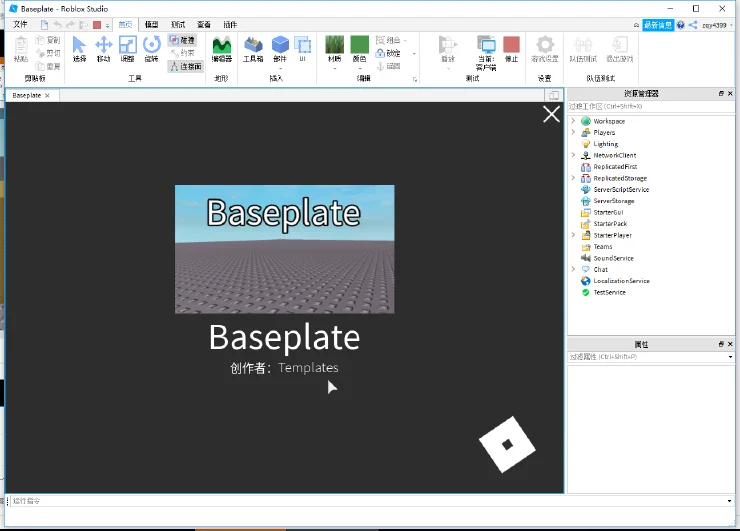740x531 pixels.
Task: Select SoundService in the explorer
Action: (x=614, y=258)
